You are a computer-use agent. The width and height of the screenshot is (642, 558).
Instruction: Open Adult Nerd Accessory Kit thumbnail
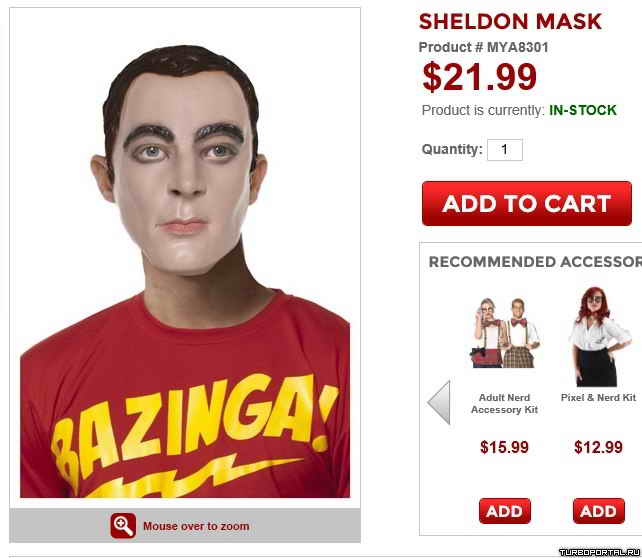coord(504,333)
